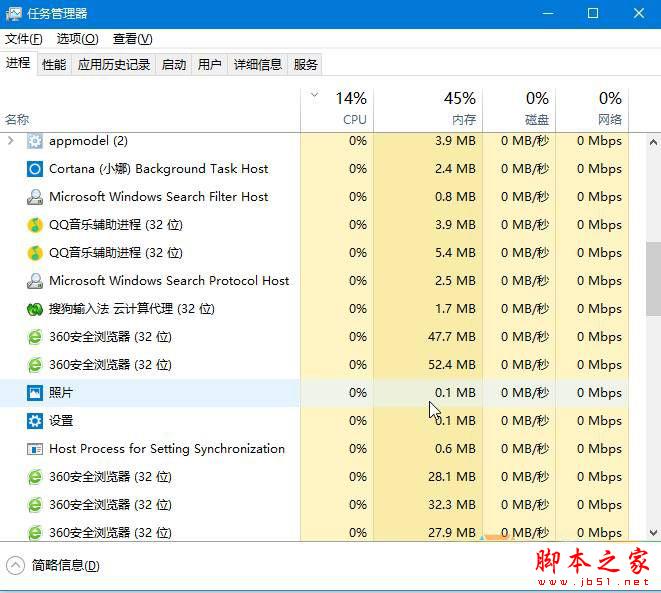Select Host Process for Setting Synchronization name
This screenshot has height=593, width=661.
pyautogui.click(x=167, y=449)
